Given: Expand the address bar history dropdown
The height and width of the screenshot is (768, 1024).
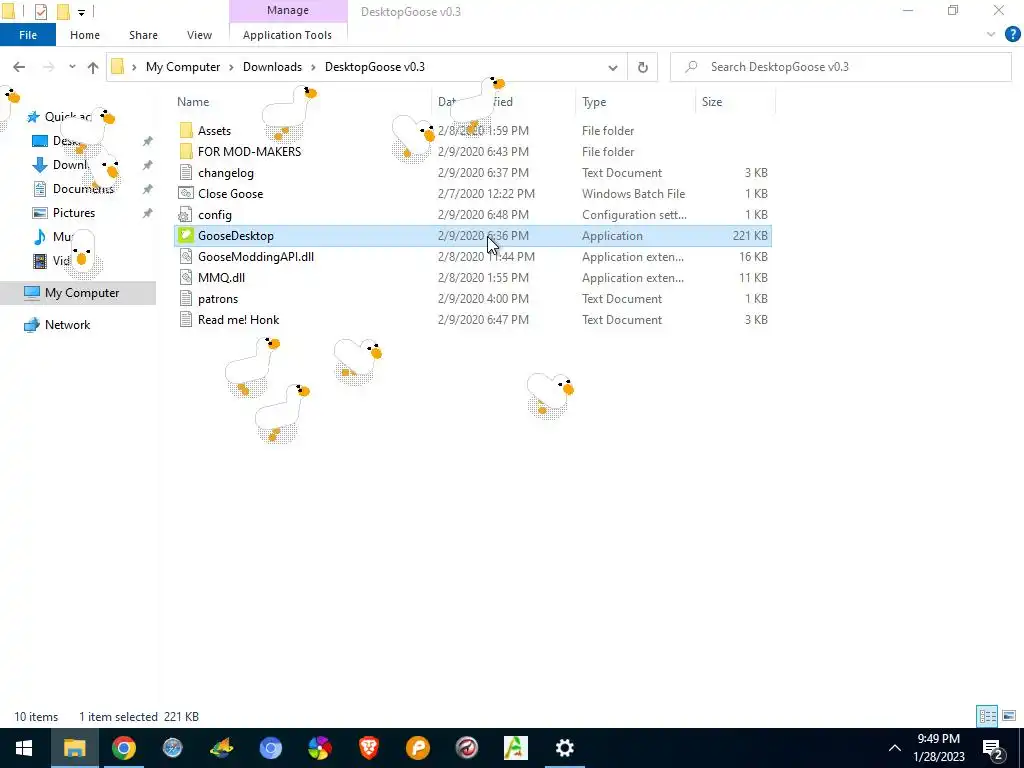Looking at the screenshot, I should [613, 67].
